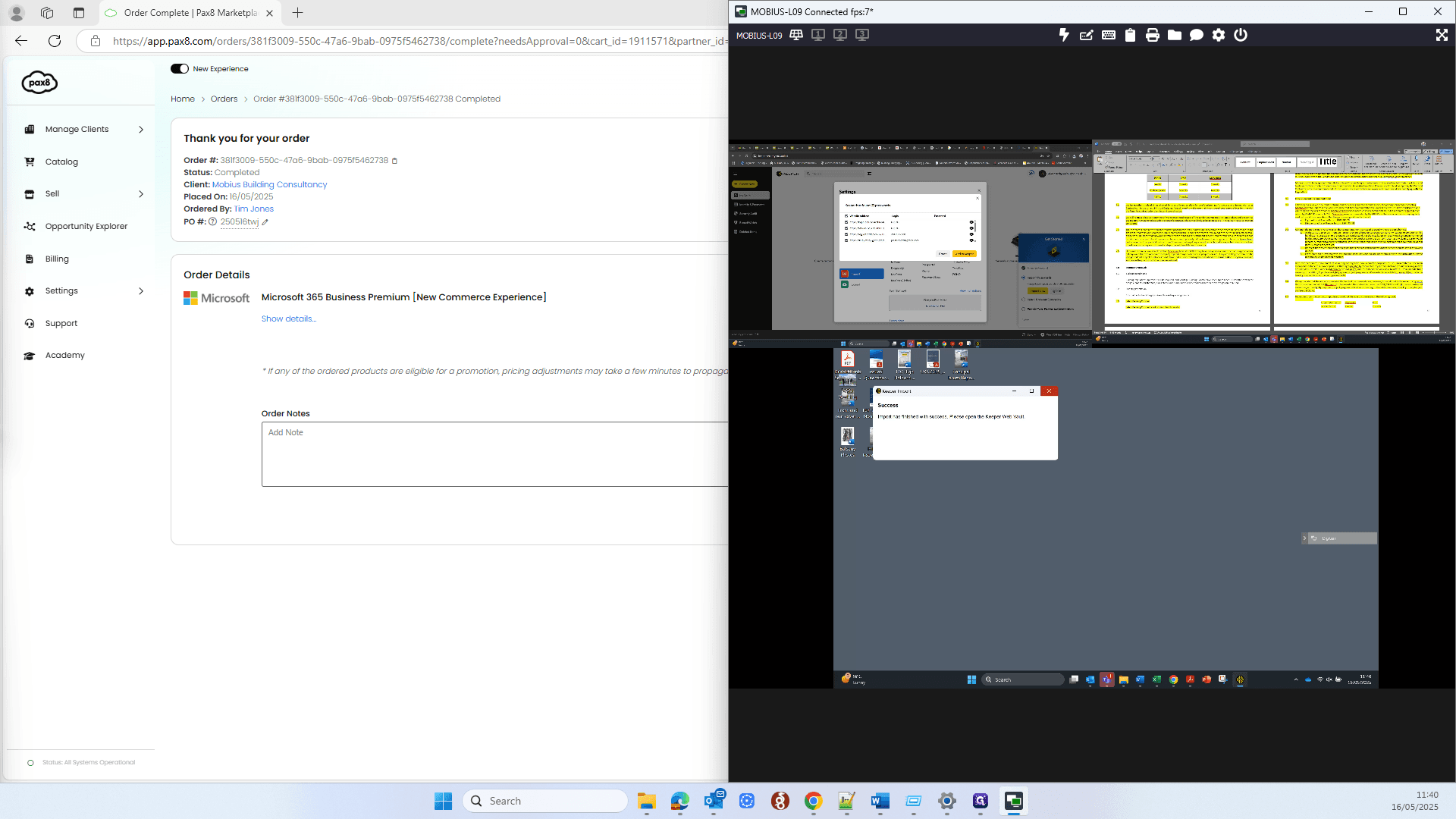Image resolution: width=1456 pixels, height=819 pixels.
Task: Switch to monitor 1 in remote session
Action: coord(818,35)
